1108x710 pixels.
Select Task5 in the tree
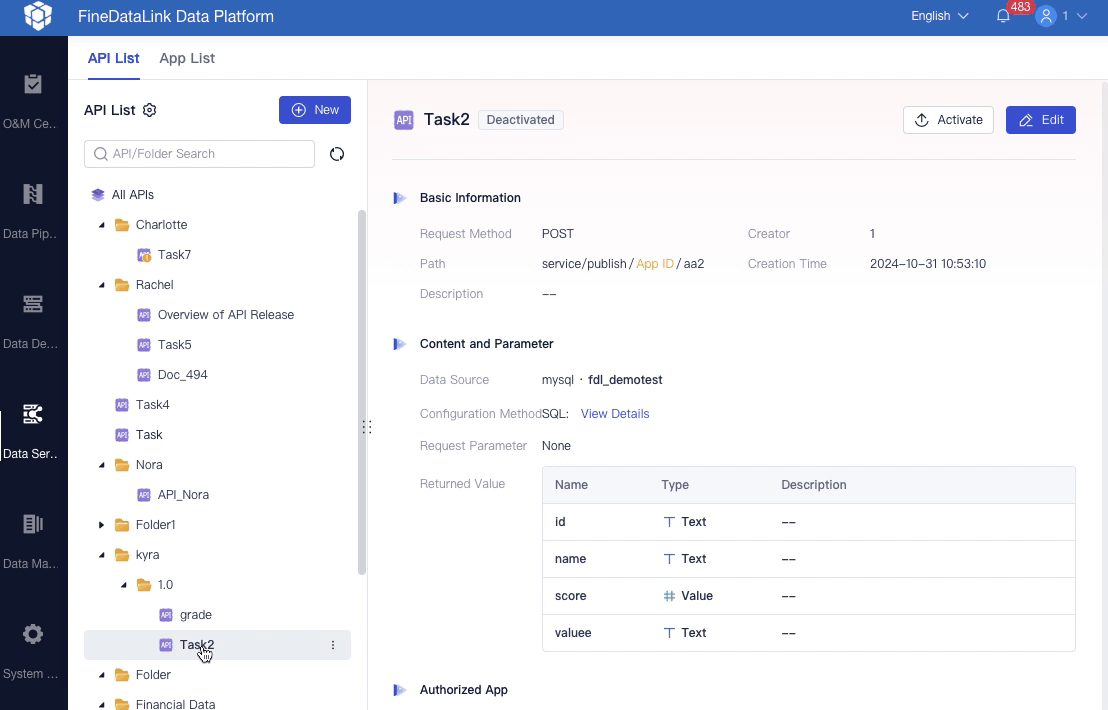[x=175, y=345]
